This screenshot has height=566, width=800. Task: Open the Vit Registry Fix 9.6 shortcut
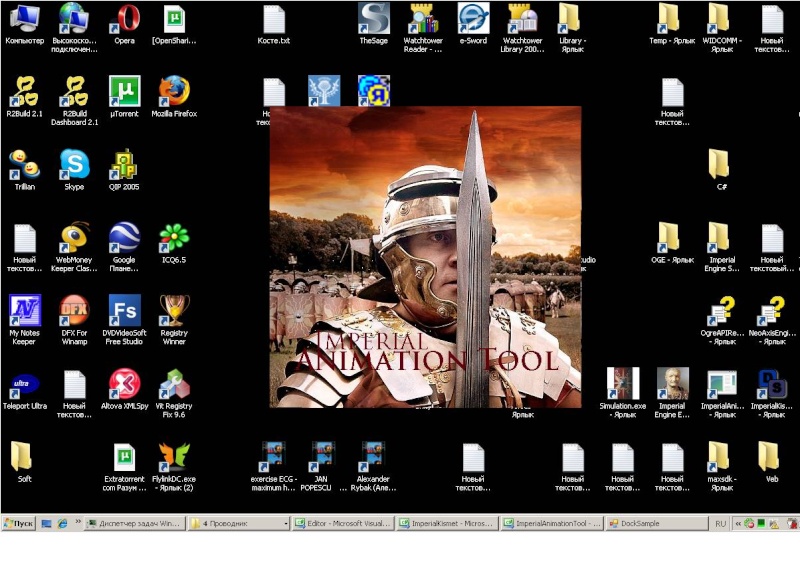tap(174, 393)
